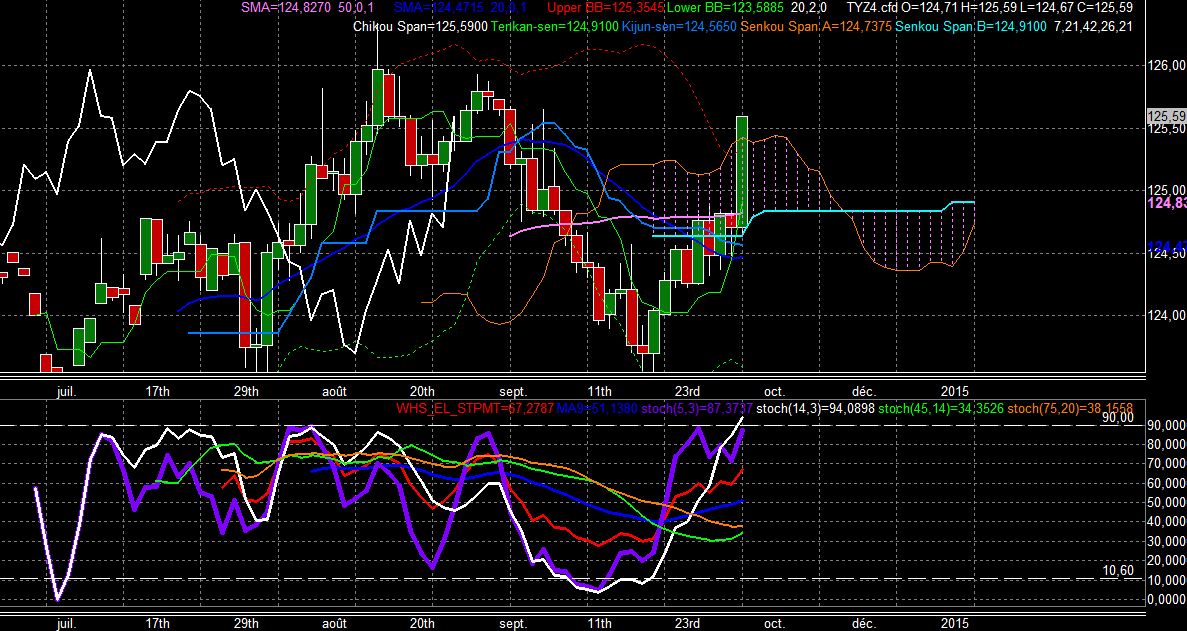Click the Senkou Span A=124,7375 label
The width and height of the screenshot is (1187, 631).
pyautogui.click(x=816, y=26)
